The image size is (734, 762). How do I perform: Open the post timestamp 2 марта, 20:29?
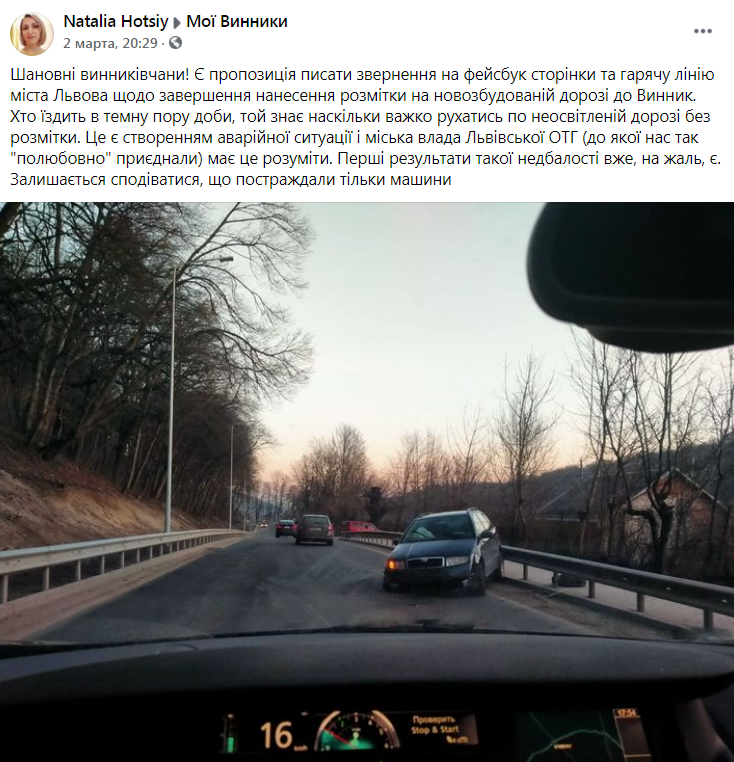pyautogui.click(x=110, y=43)
